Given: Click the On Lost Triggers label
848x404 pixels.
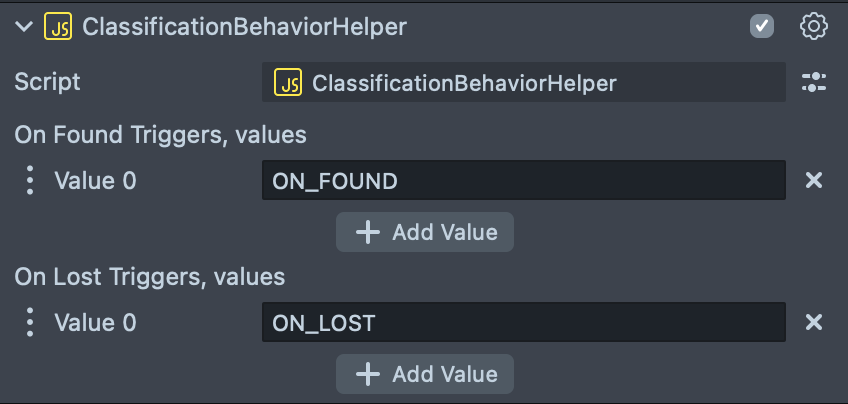Looking at the screenshot, I should (x=150, y=276).
